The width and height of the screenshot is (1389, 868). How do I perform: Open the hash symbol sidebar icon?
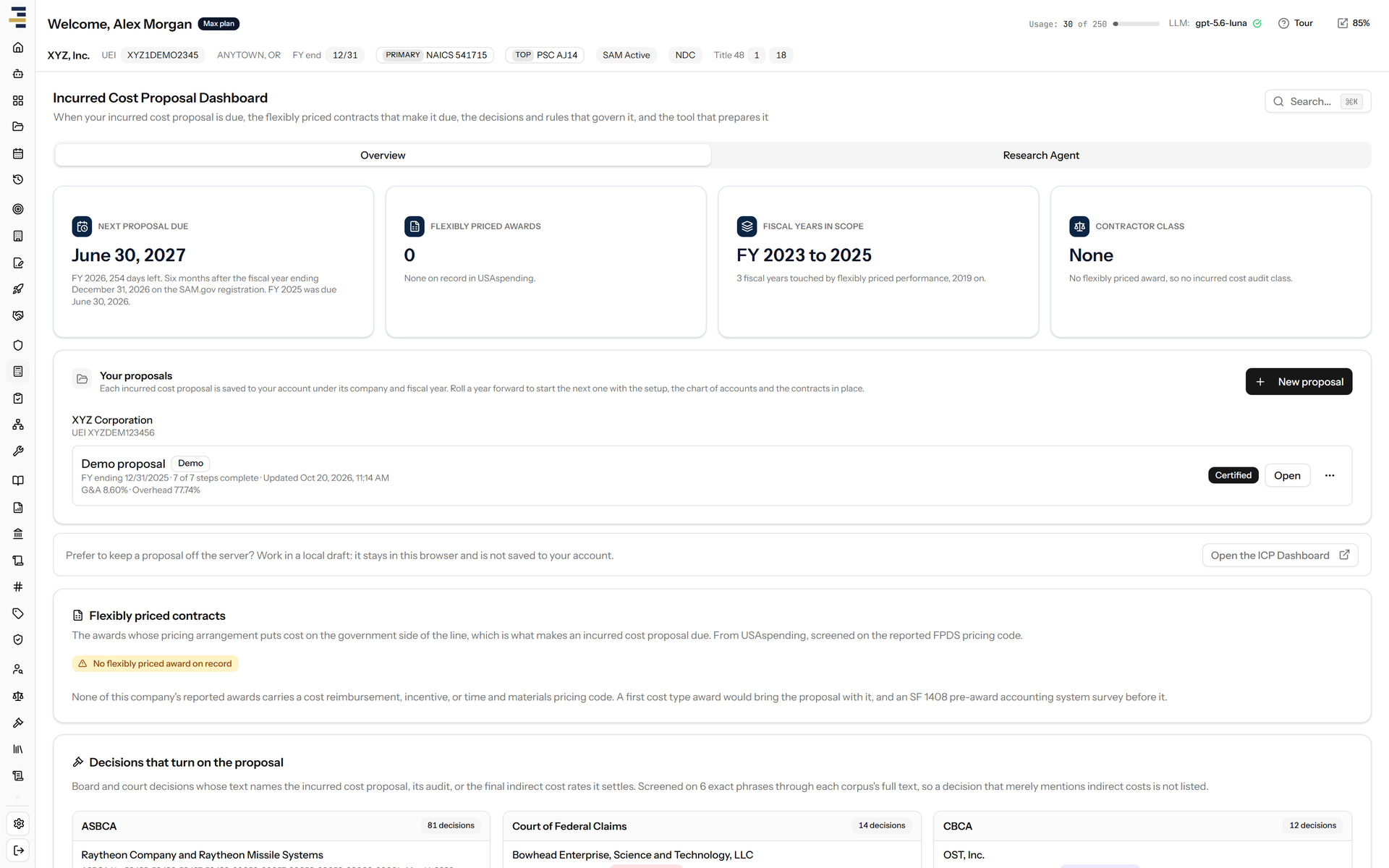point(18,587)
